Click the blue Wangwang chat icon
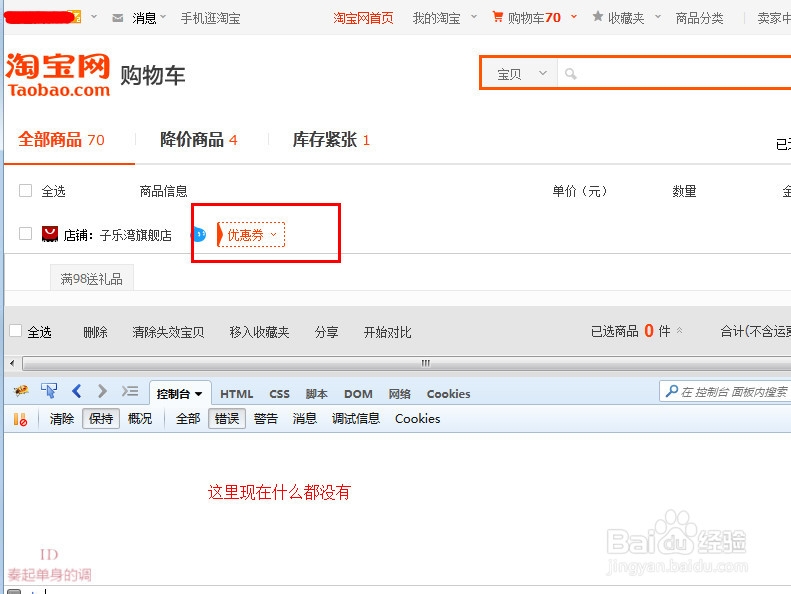Screen dimensions: 791x594 coord(199,235)
